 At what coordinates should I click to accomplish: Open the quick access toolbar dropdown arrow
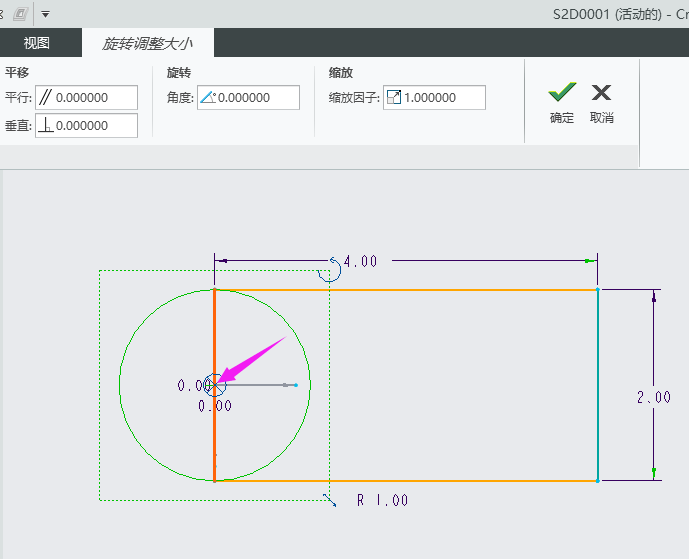[45, 15]
